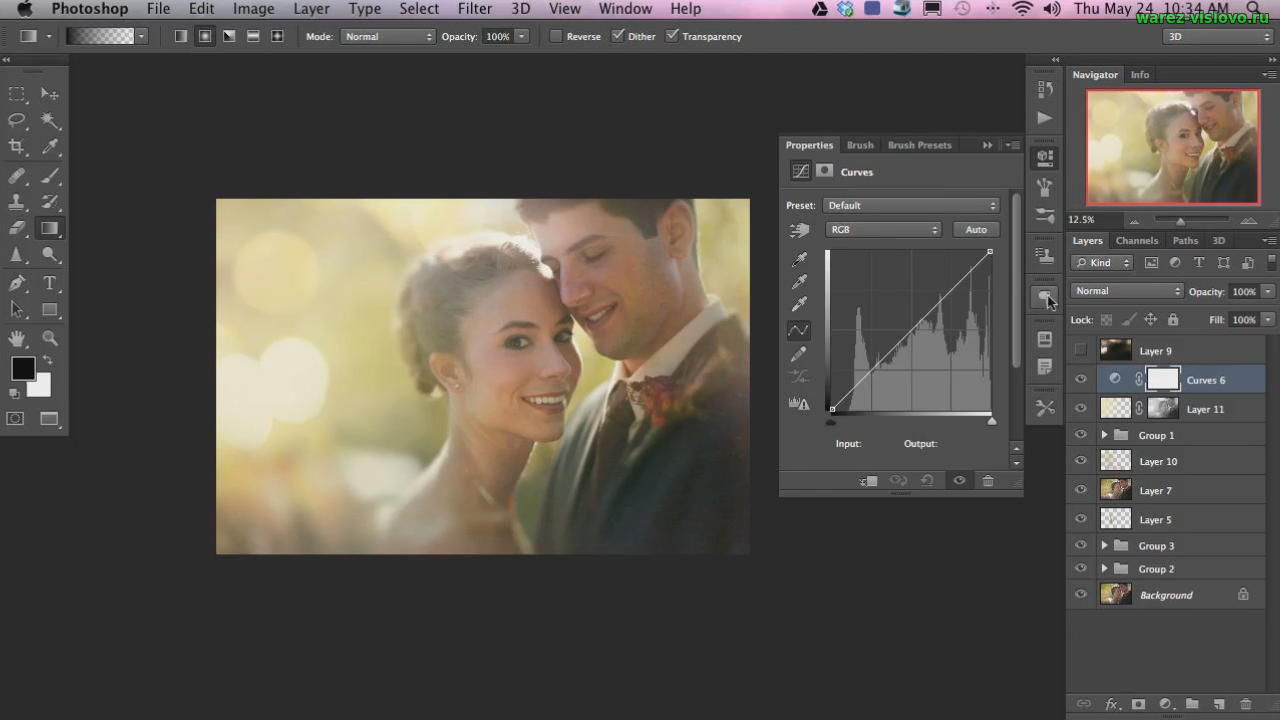Select the Magic Wand tool
The image size is (1280, 720).
[x=50, y=120]
